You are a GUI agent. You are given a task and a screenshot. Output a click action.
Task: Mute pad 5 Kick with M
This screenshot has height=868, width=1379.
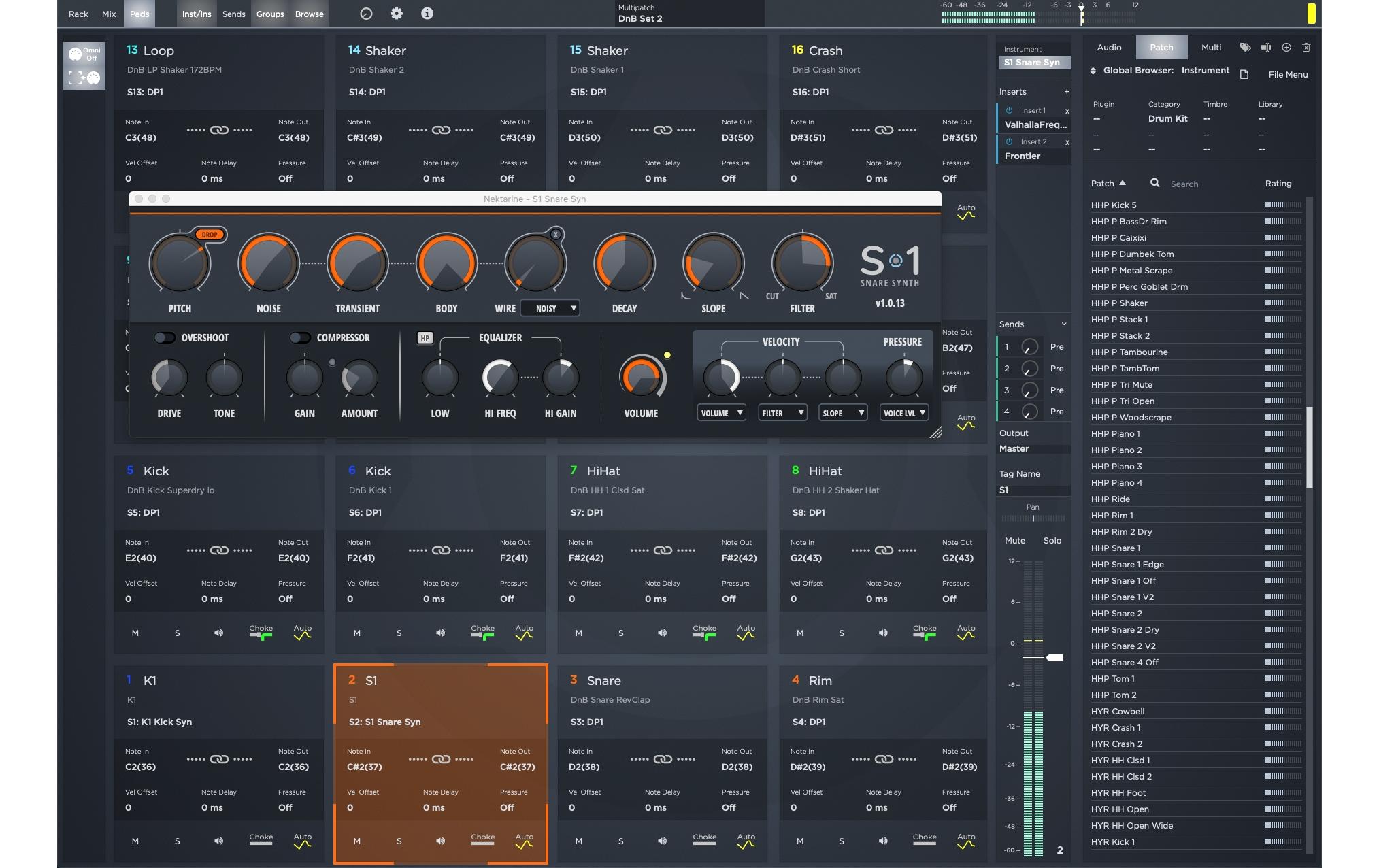coord(135,633)
